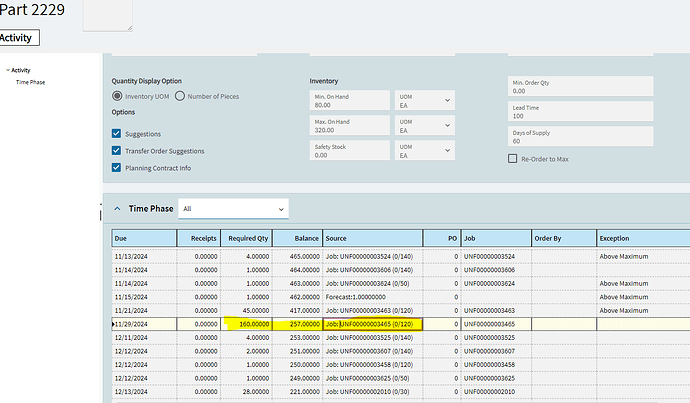
Task: Sort by the Balance column header
Action: [x=297, y=238]
